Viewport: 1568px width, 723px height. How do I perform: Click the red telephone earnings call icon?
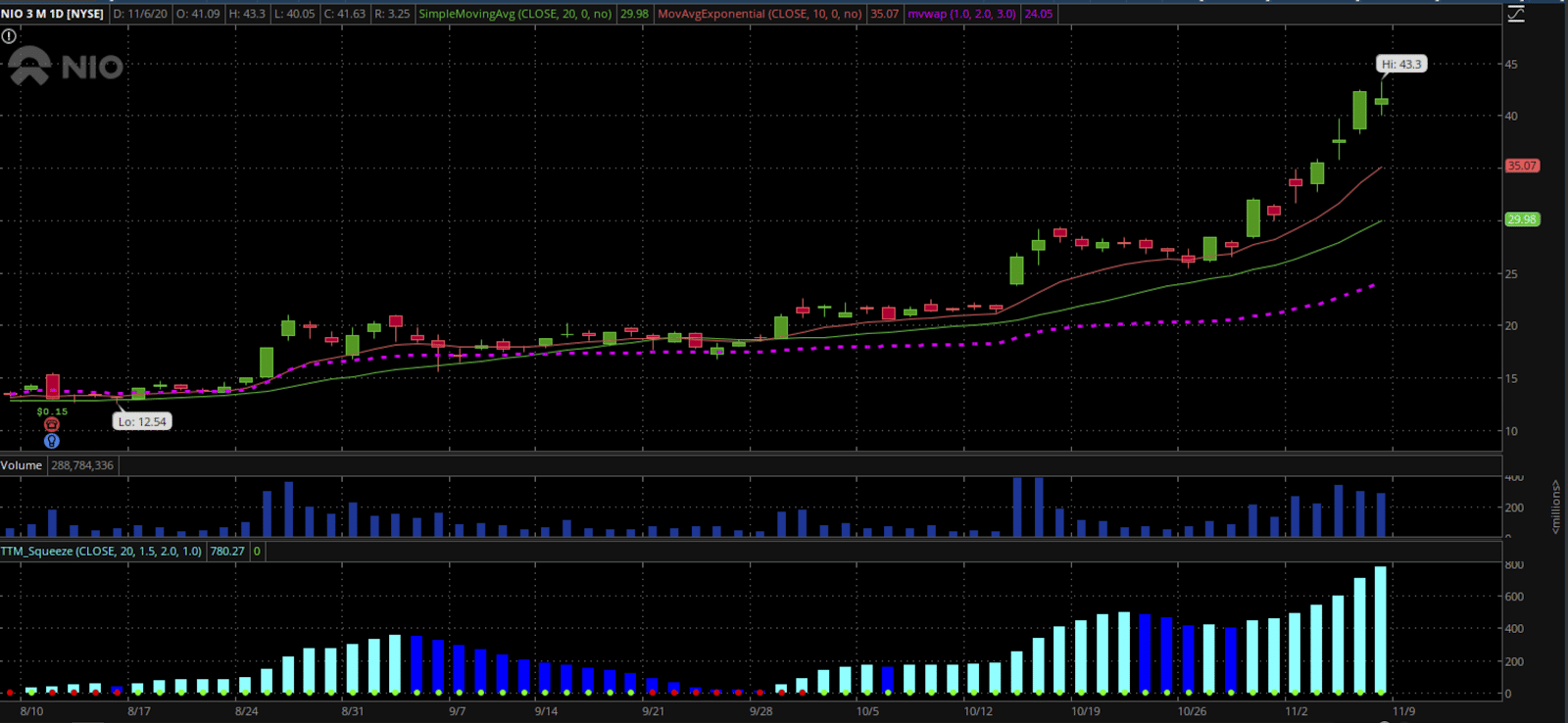point(52,425)
